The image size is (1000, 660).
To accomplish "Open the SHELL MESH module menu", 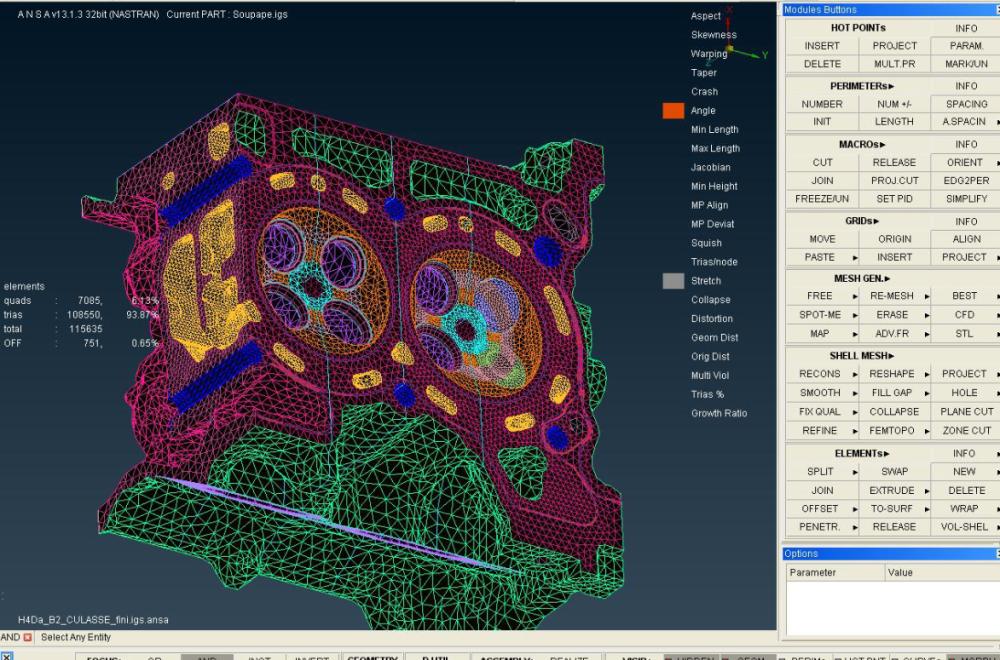I will click(x=861, y=355).
